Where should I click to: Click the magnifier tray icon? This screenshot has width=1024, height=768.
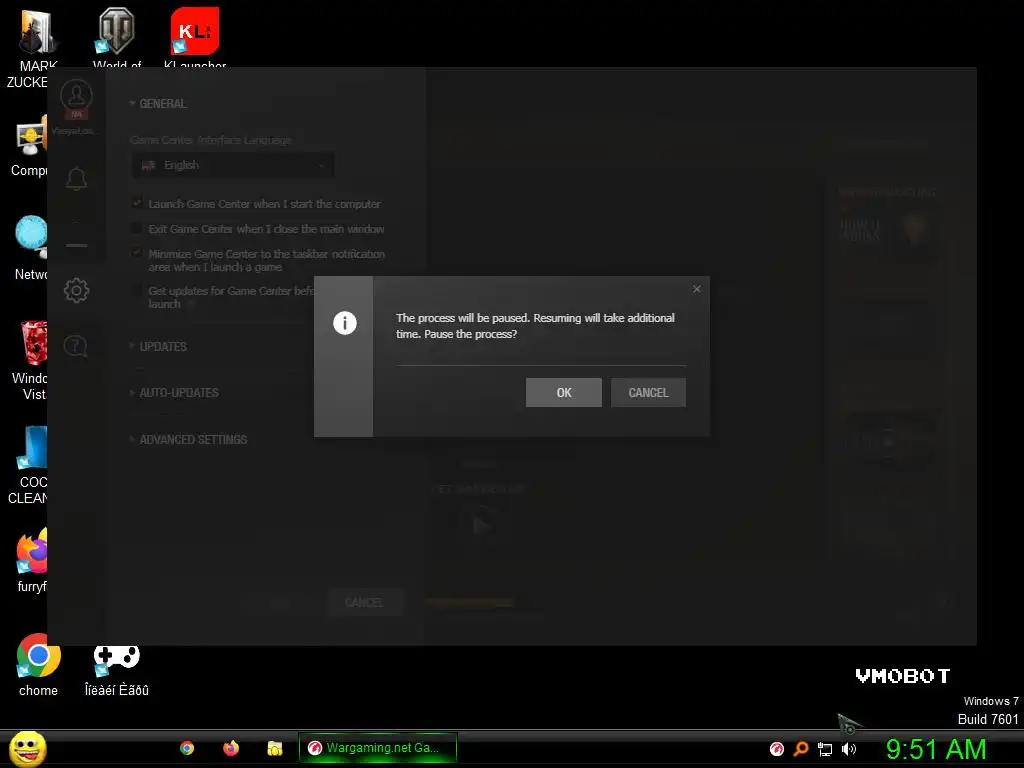(801, 749)
